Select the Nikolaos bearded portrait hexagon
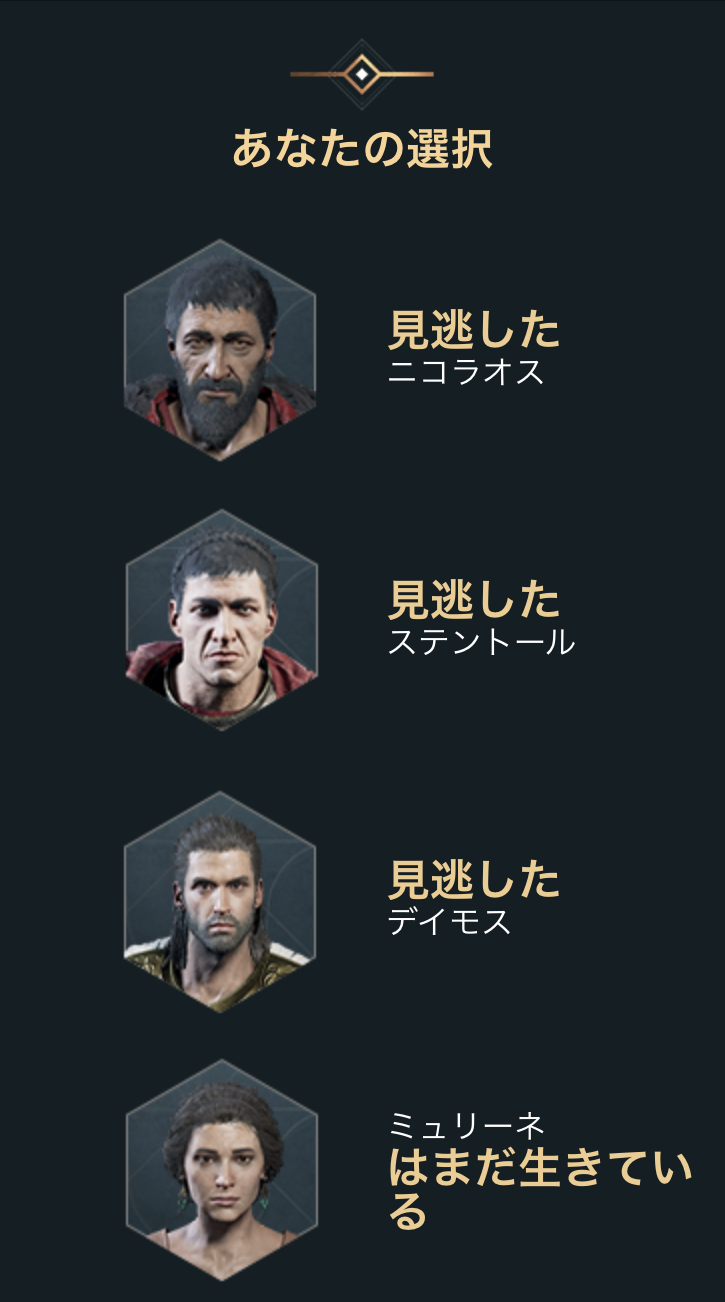 [220, 350]
